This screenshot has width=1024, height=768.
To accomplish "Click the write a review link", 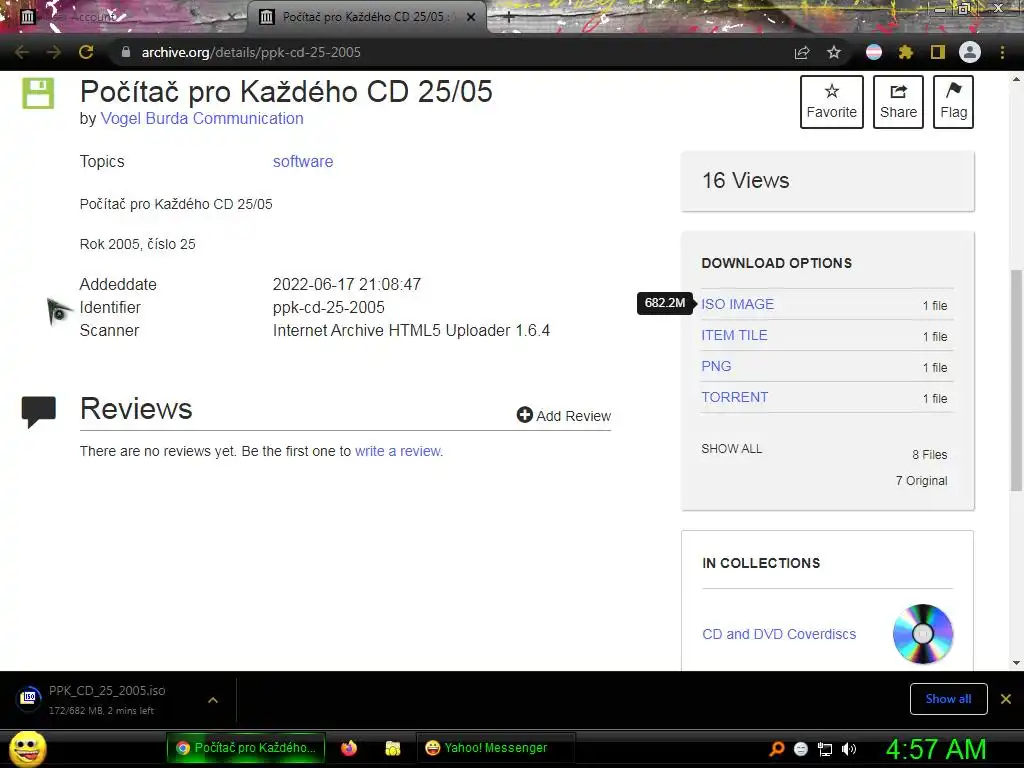I will [x=399, y=451].
